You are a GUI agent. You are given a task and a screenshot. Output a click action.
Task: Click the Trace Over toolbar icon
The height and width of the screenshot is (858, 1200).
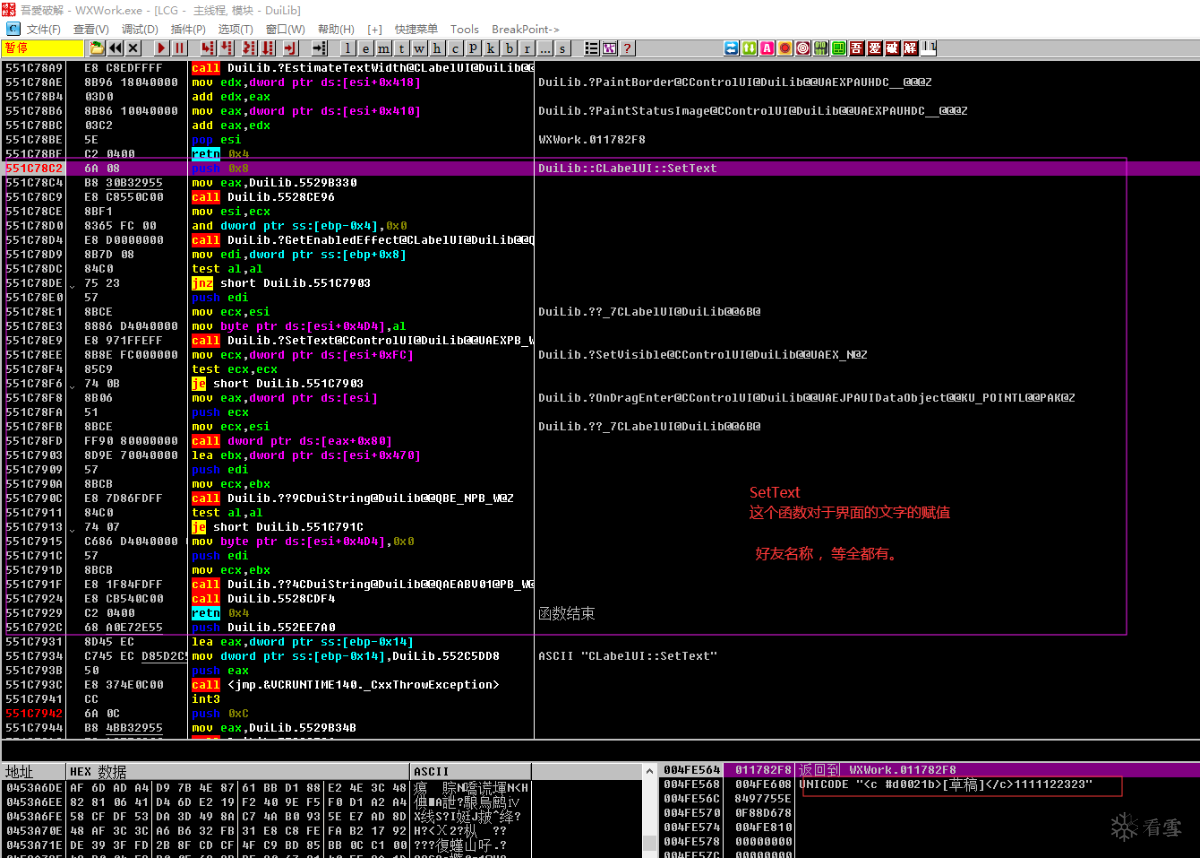[x=268, y=48]
